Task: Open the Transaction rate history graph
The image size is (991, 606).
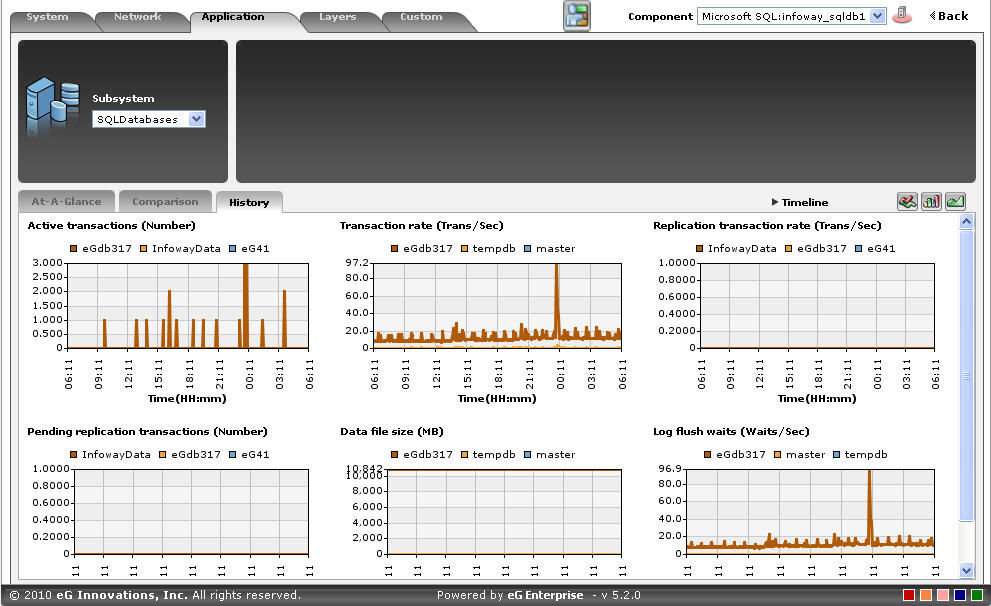Action: click(497, 306)
